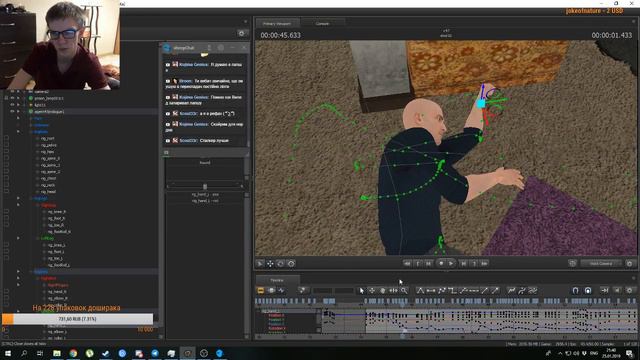Expand the RightLeg group arrow
This screenshot has width=640, height=360.
tap(18, 205)
